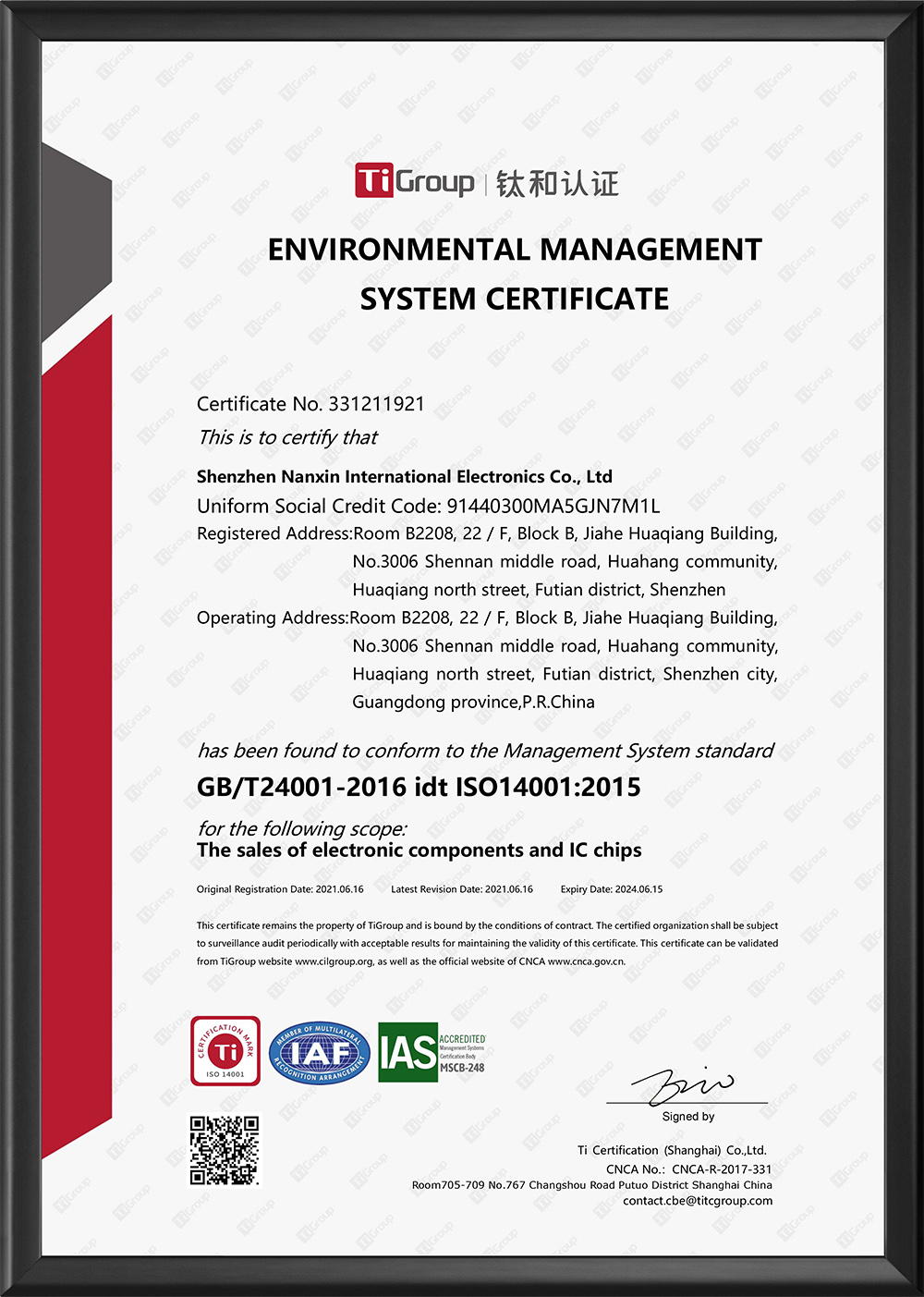Click Shenzhen Nanxin International Electronics Co., Ltd
The width and height of the screenshot is (924, 1297).
(x=405, y=477)
